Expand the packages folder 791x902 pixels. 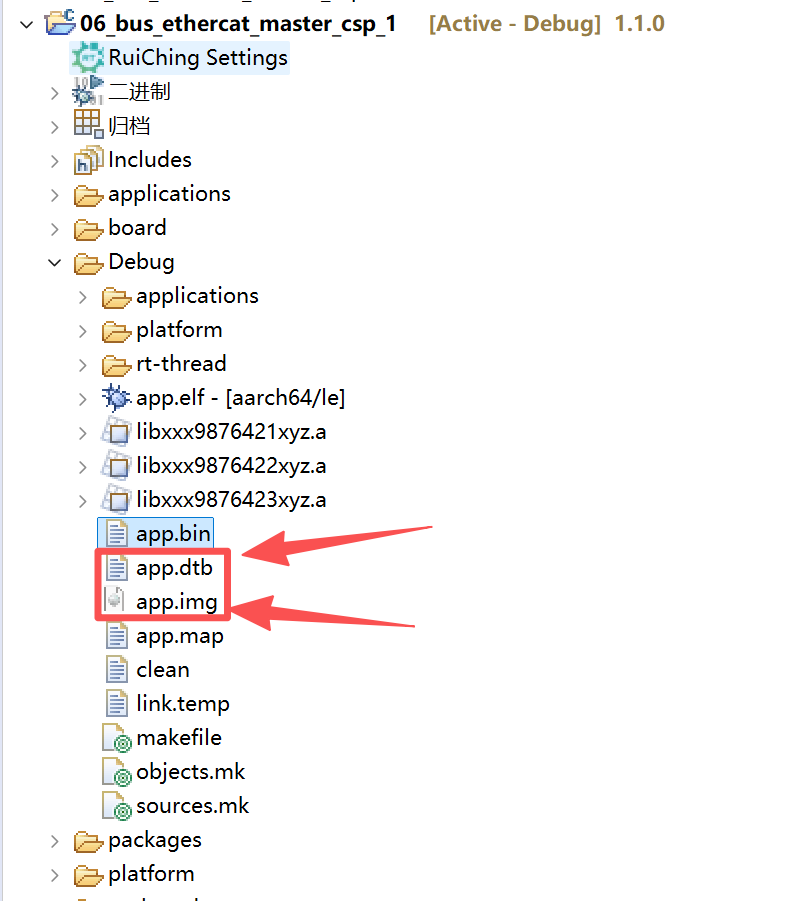pos(55,842)
